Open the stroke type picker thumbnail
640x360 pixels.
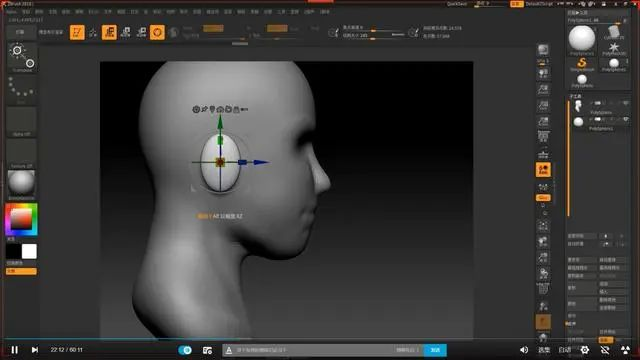(x=21, y=90)
